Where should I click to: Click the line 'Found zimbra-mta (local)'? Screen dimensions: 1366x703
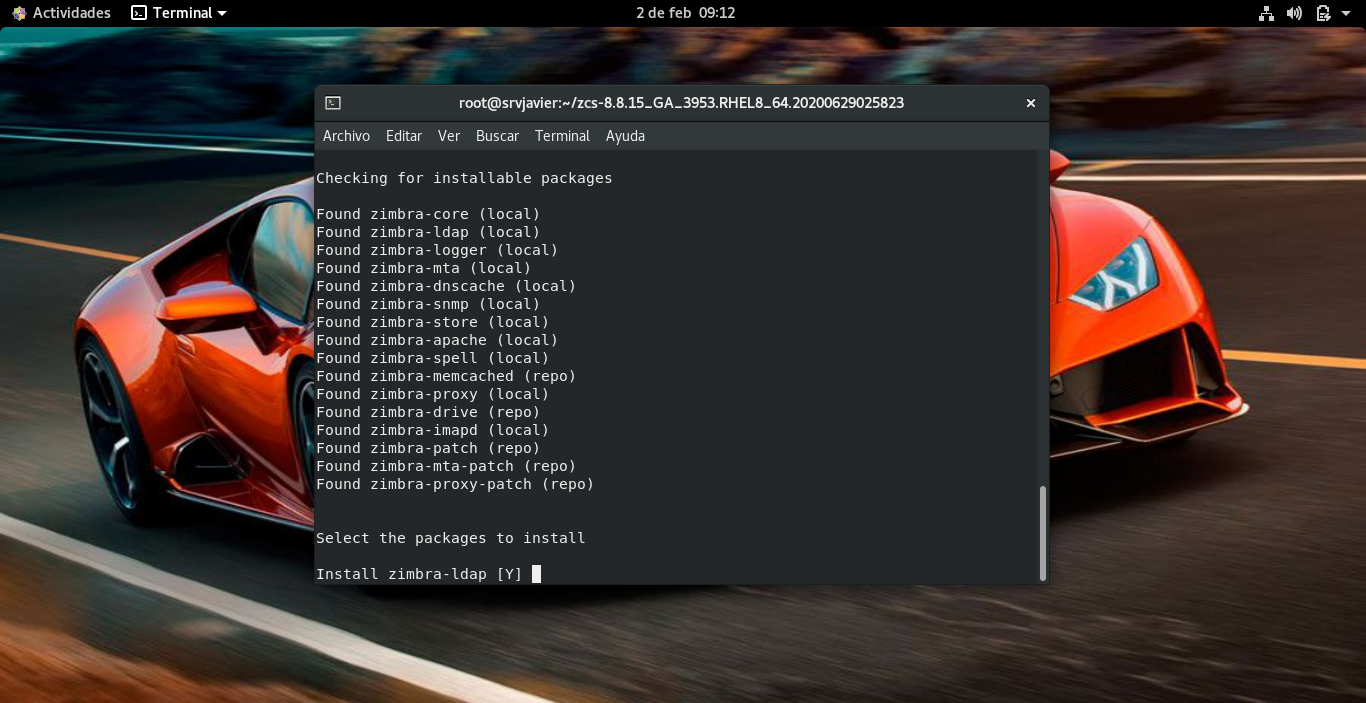pos(424,268)
